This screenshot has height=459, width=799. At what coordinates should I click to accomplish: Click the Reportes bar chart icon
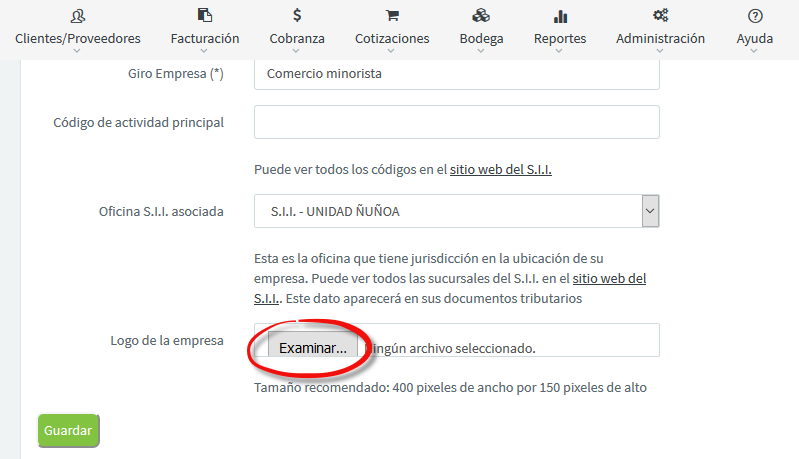(560, 16)
